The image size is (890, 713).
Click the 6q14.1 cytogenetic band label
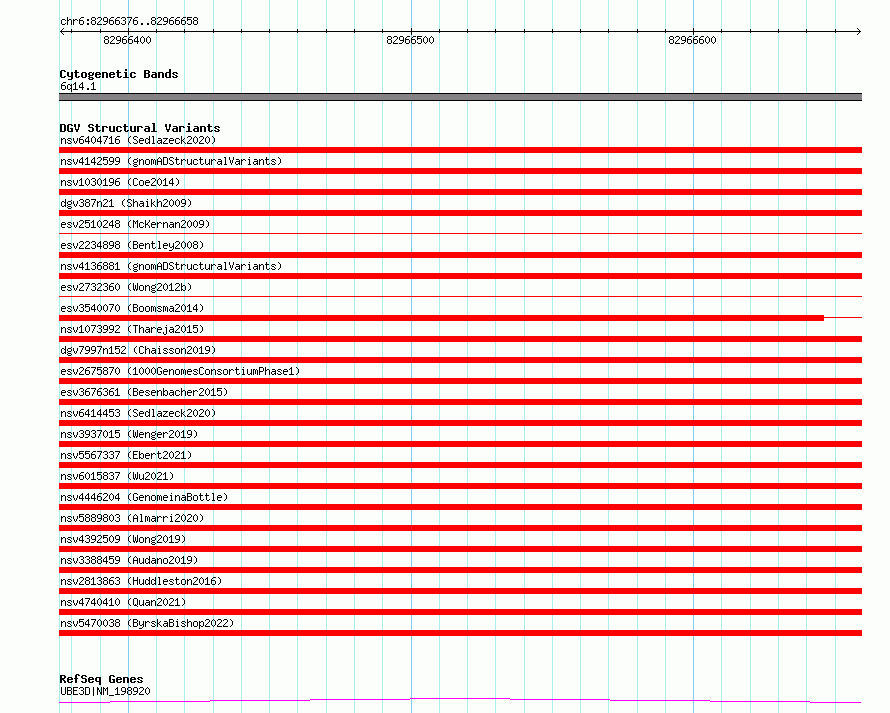point(78,86)
